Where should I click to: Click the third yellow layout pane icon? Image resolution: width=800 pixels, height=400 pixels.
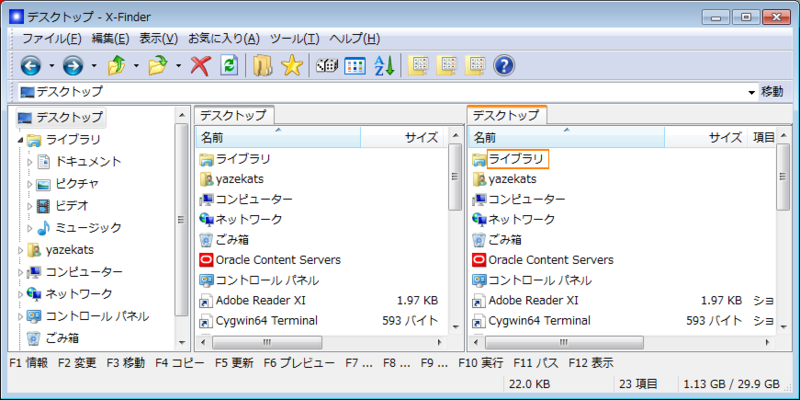476,65
